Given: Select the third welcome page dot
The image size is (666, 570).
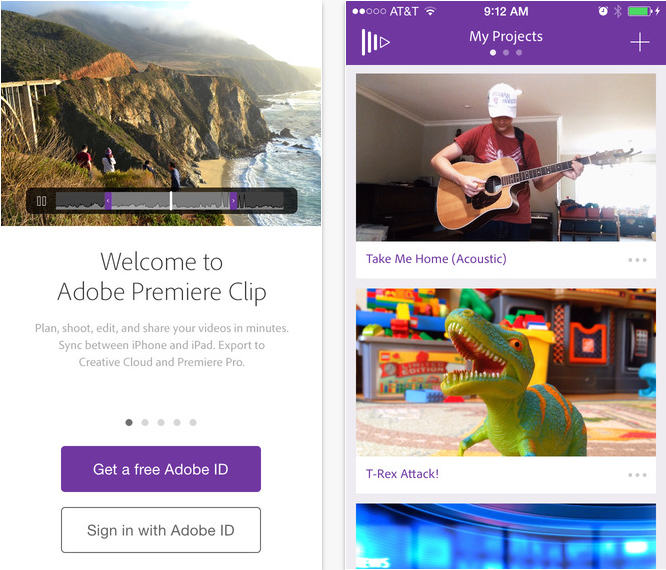Looking at the screenshot, I should pos(161,422).
